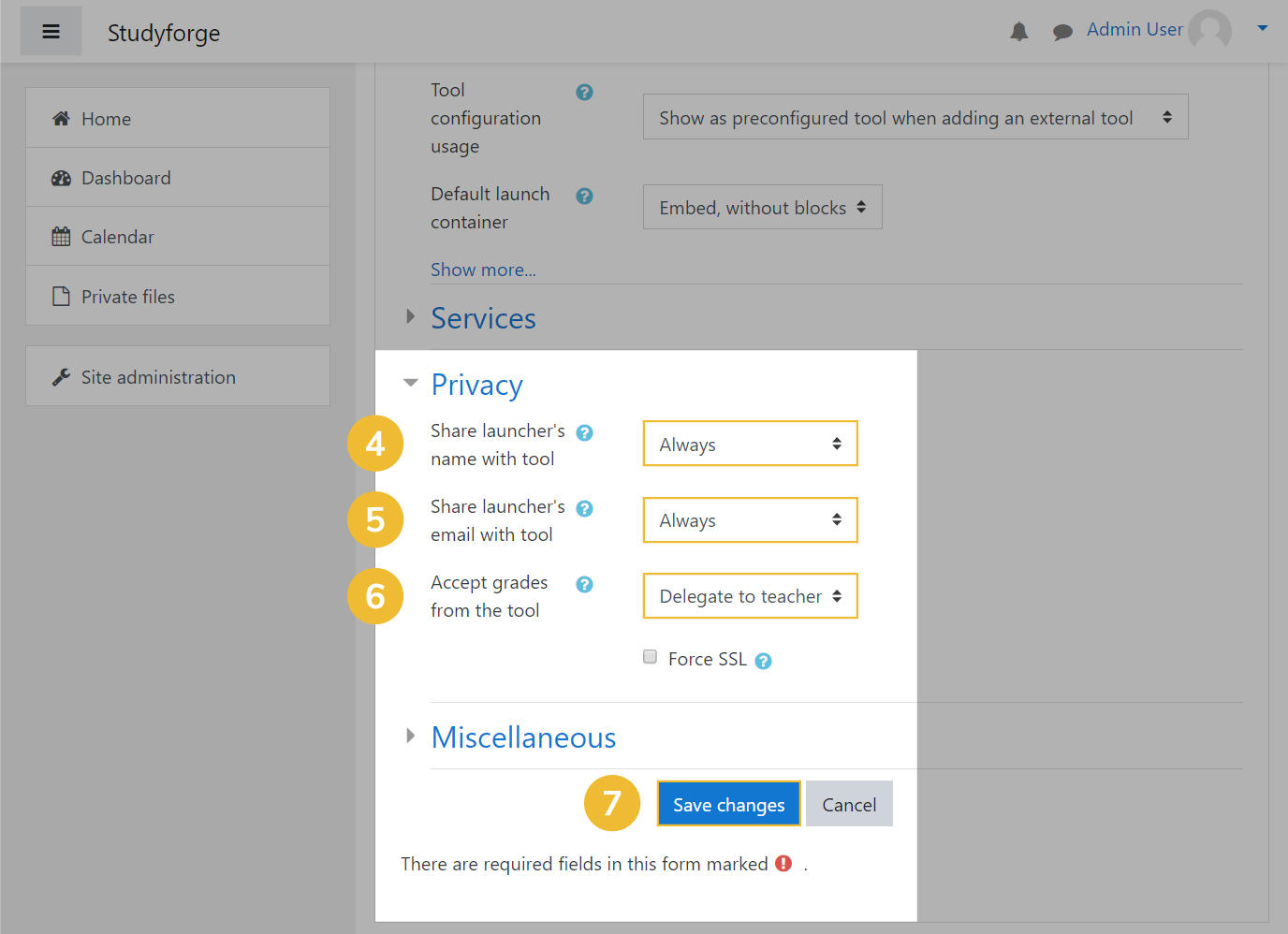This screenshot has width=1288, height=934.
Task: Click the Admin User name link
Action: pyautogui.click(x=1134, y=29)
